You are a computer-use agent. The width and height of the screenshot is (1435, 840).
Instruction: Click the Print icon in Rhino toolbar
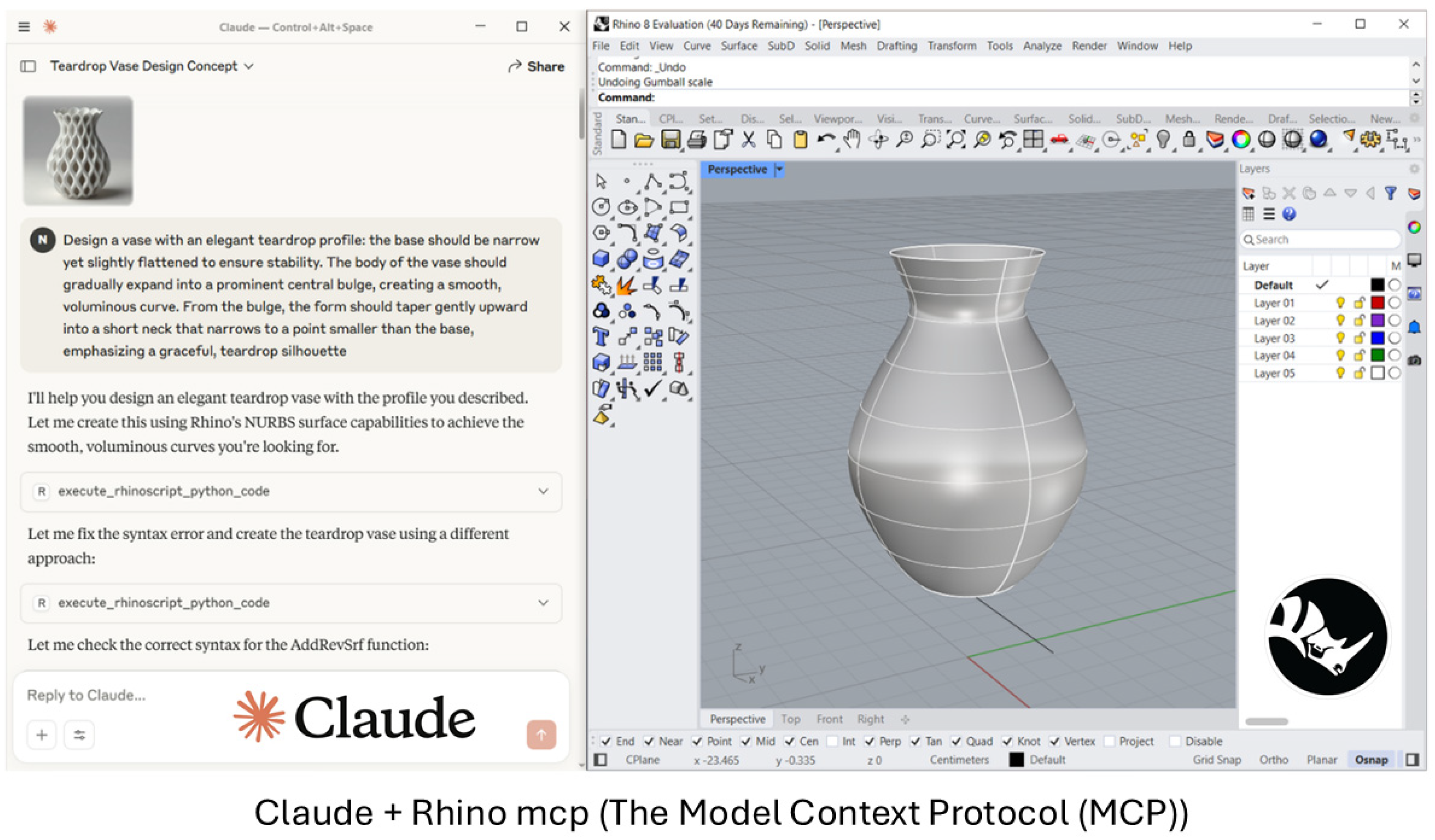697,140
